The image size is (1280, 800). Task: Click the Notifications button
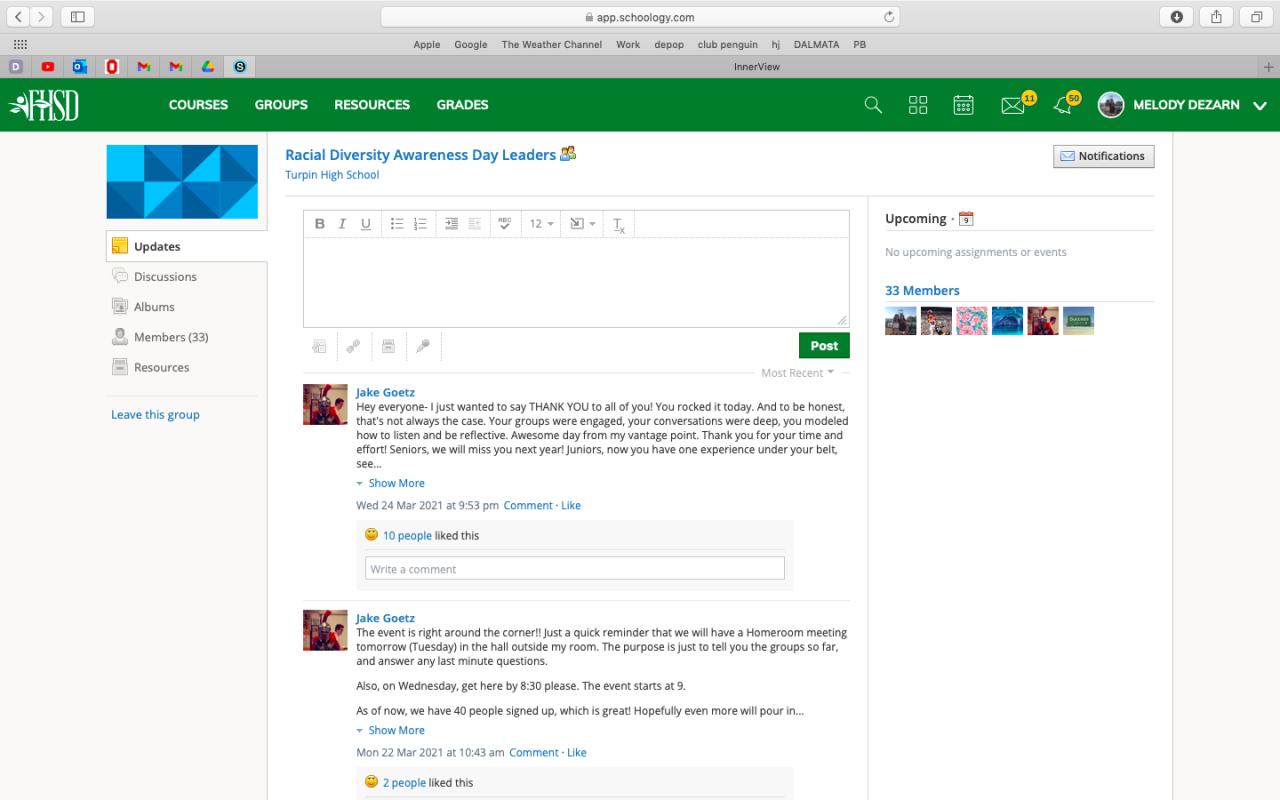click(1104, 156)
